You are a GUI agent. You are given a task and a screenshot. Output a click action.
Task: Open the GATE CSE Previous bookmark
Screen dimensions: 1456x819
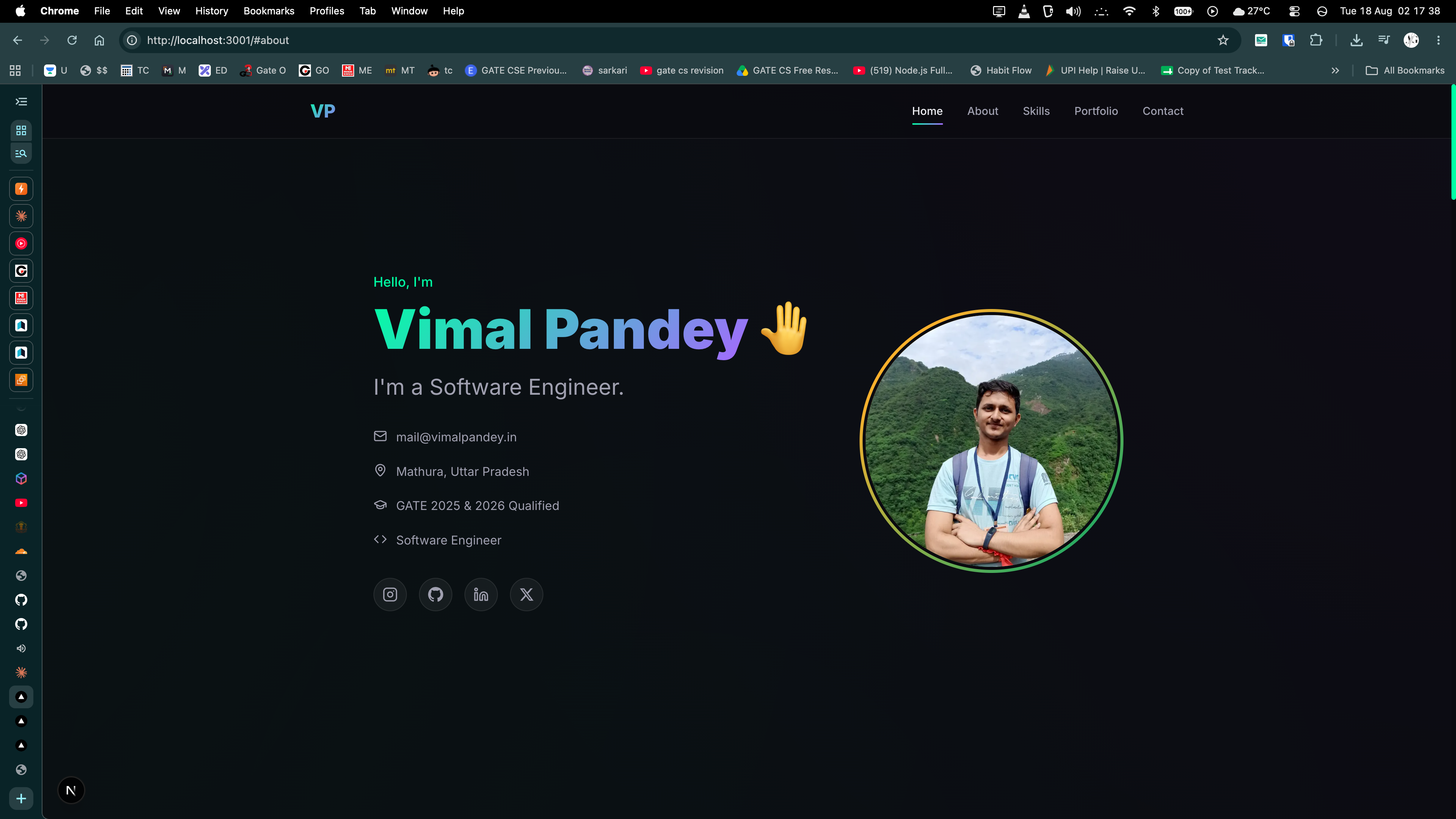(x=516, y=71)
